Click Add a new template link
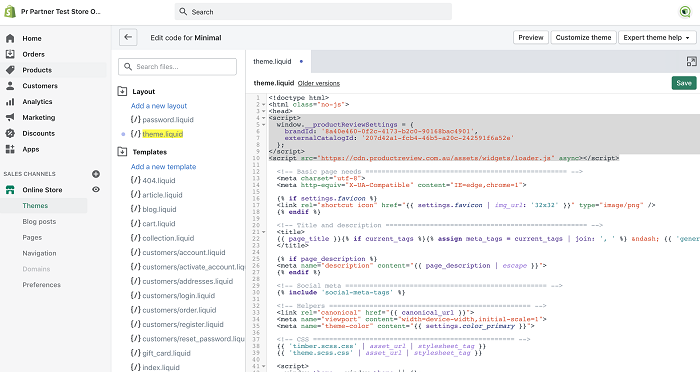Image resolution: width=700 pixels, height=372 pixels. 163,167
